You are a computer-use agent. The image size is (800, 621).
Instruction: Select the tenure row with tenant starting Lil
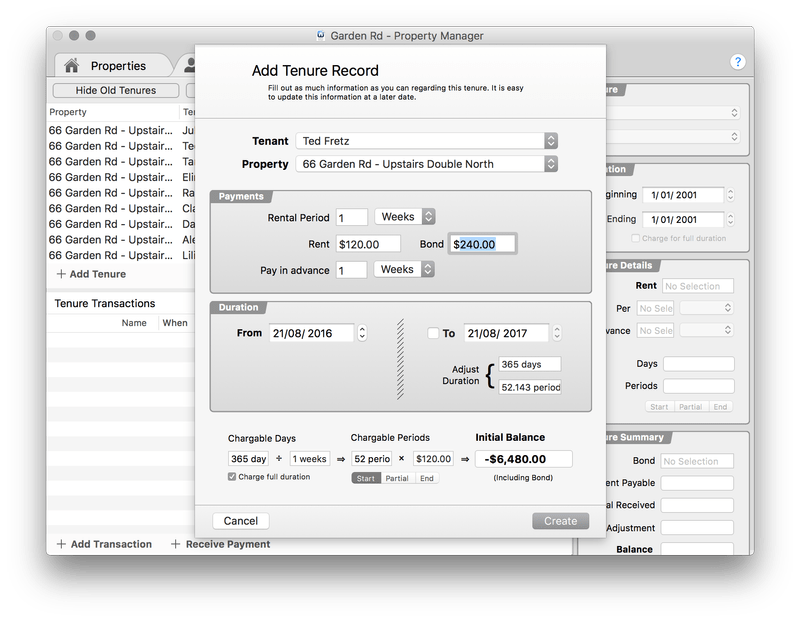click(121, 255)
